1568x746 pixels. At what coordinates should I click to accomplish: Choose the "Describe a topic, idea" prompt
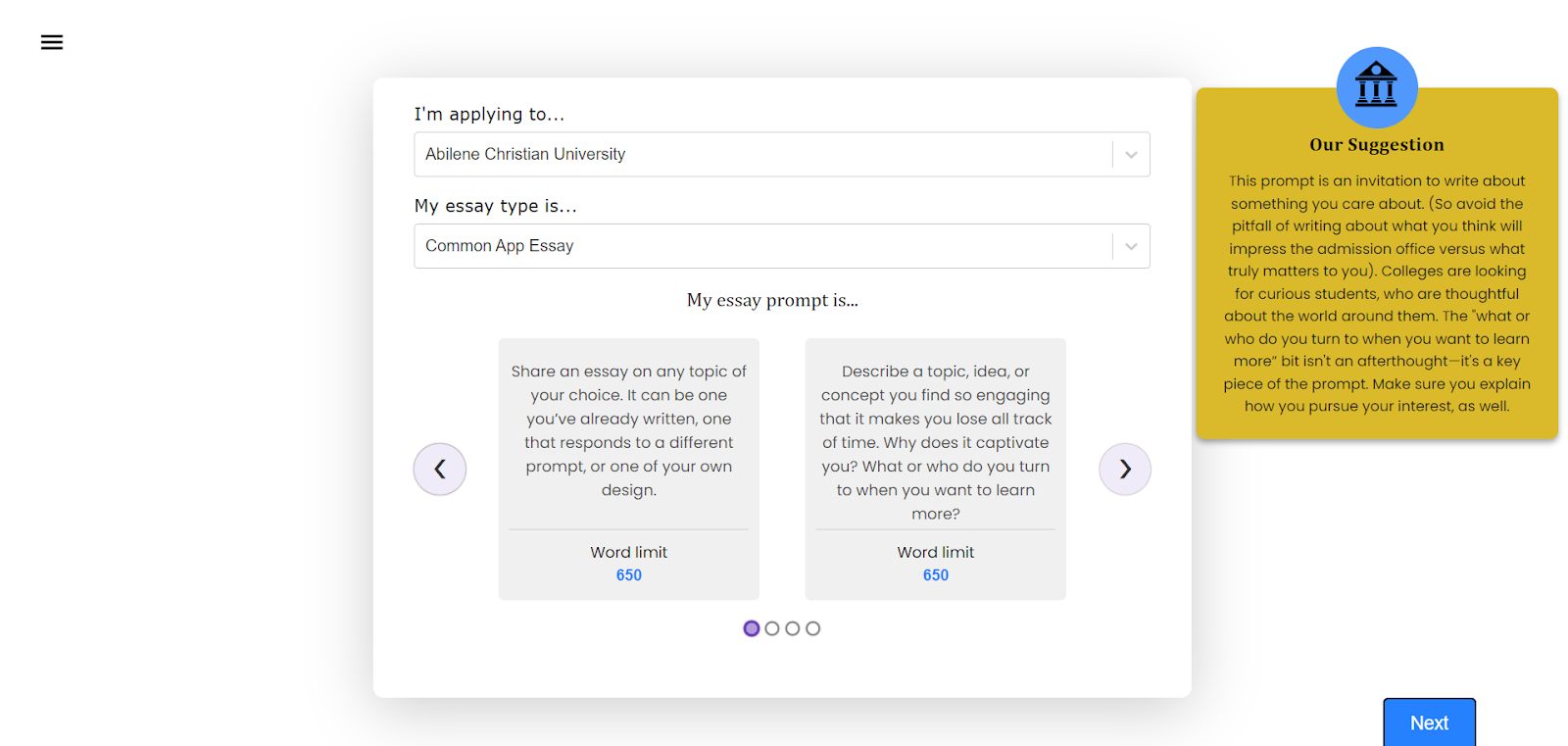(x=936, y=442)
